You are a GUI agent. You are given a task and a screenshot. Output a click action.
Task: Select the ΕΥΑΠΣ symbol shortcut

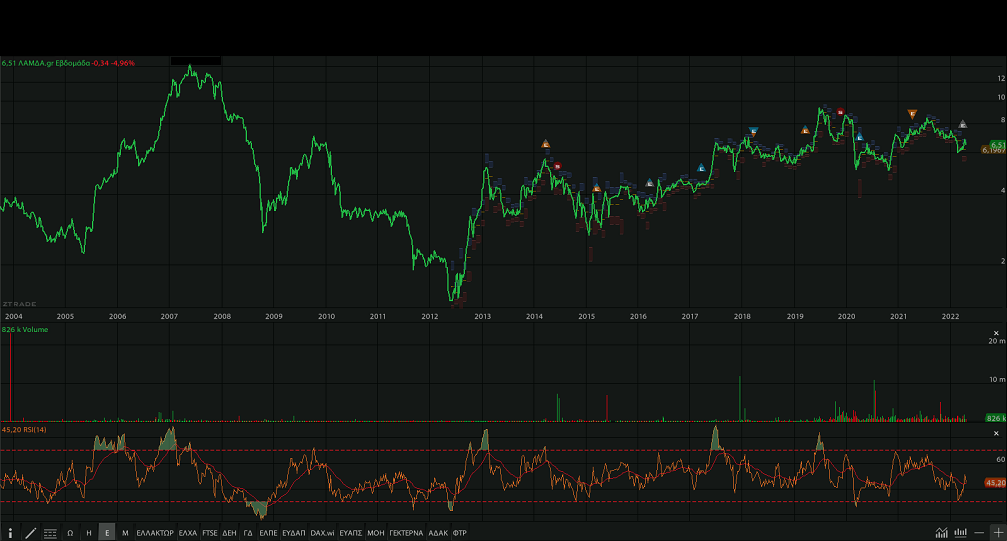[351, 533]
